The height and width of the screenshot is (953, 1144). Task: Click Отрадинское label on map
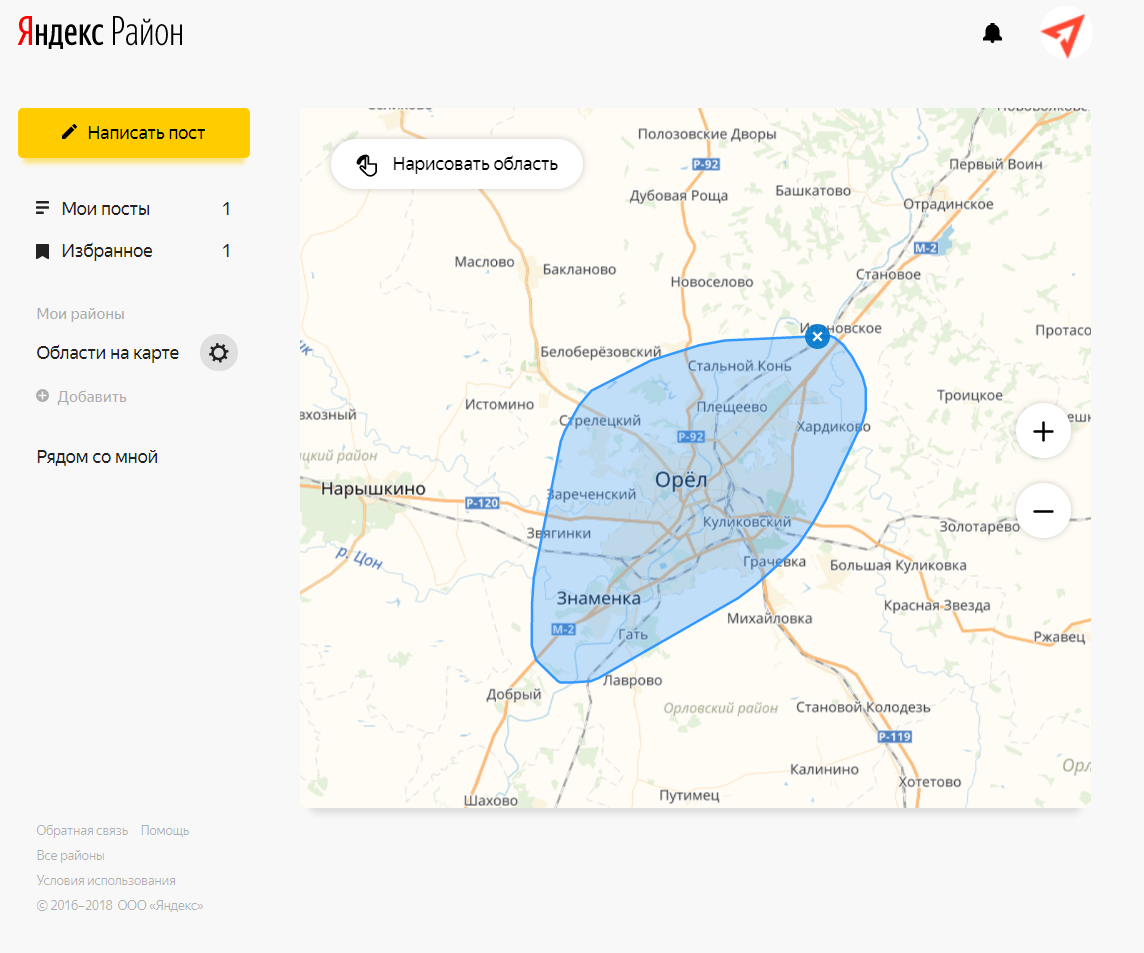(948, 204)
